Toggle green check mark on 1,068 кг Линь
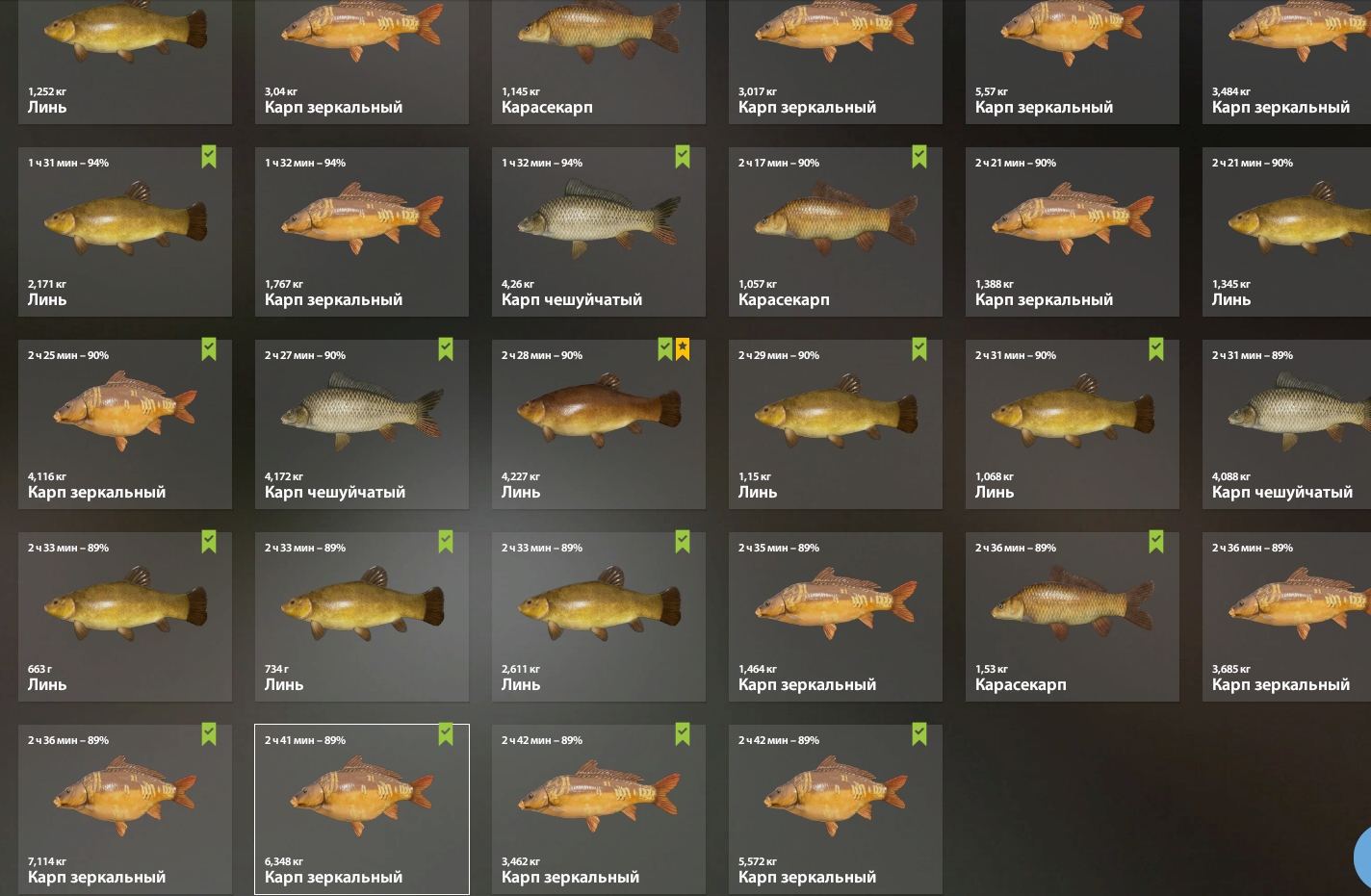 1156,349
